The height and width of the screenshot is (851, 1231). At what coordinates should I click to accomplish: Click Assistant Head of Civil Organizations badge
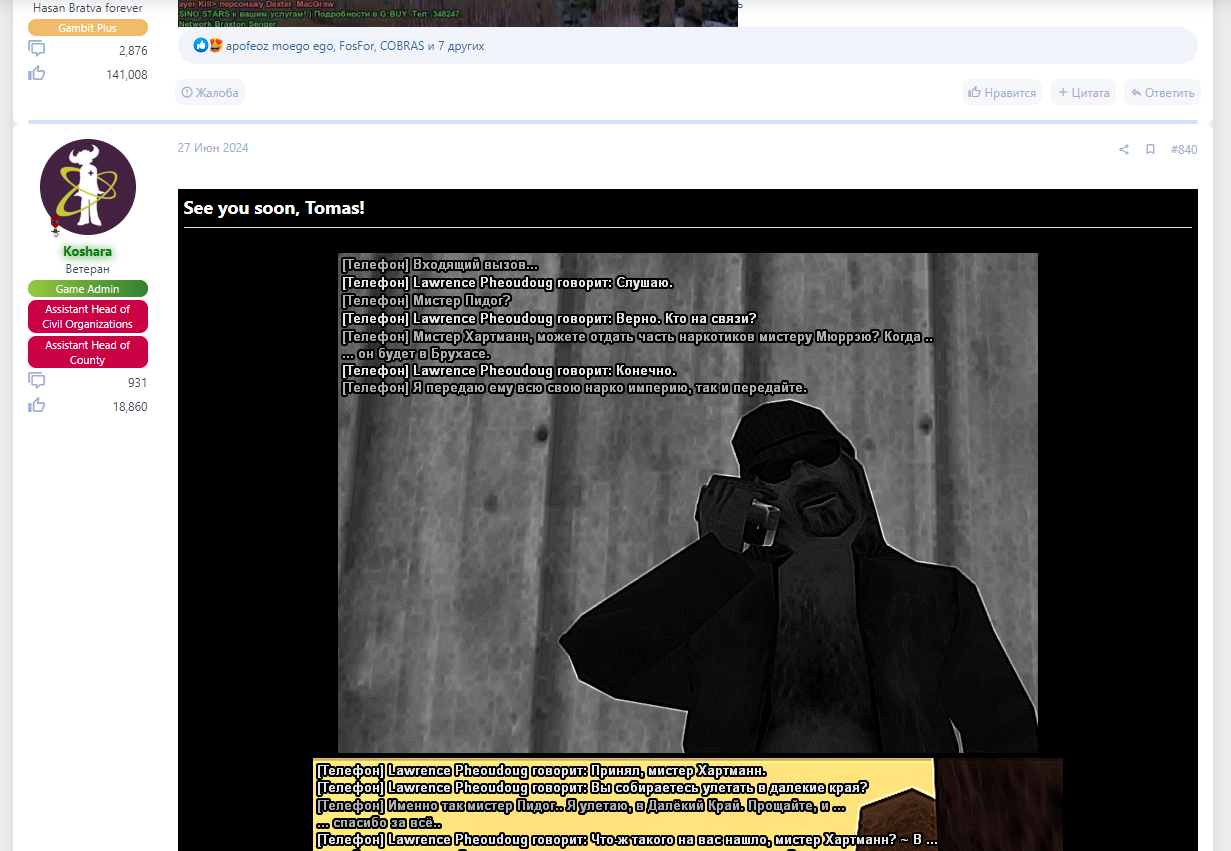click(x=88, y=317)
